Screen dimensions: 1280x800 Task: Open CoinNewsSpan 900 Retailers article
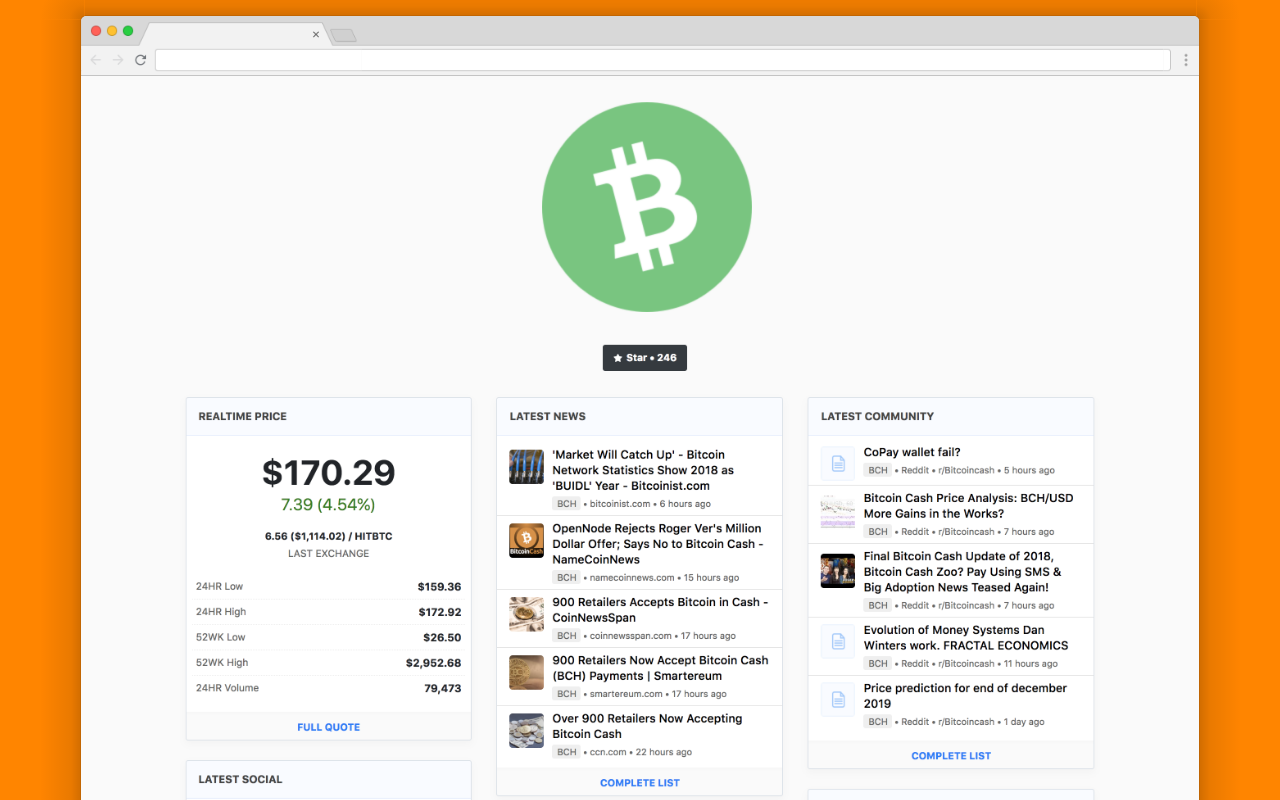point(660,610)
